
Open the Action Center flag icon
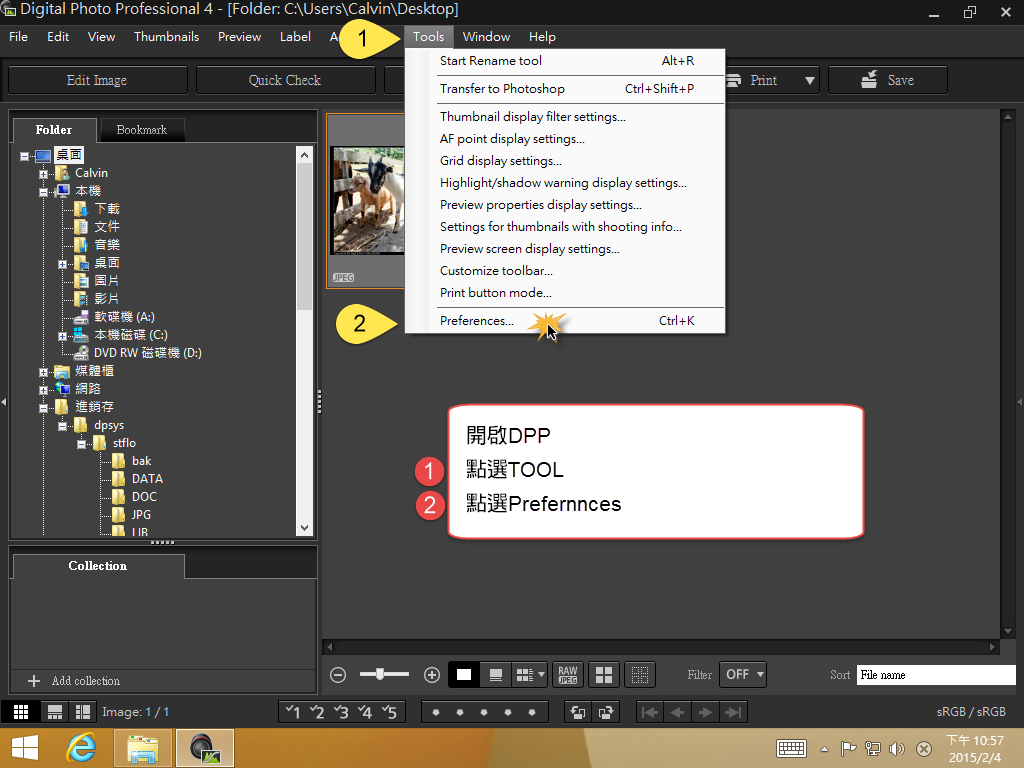click(848, 748)
